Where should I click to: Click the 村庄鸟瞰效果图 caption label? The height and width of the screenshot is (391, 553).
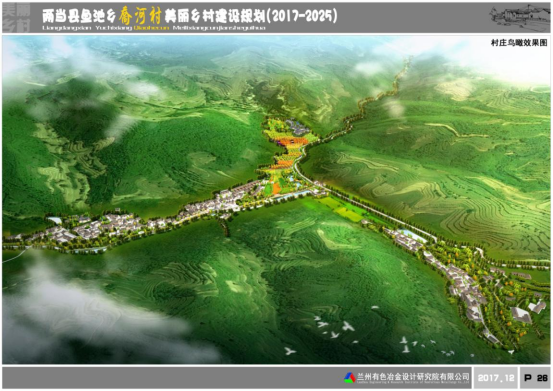pos(519,43)
